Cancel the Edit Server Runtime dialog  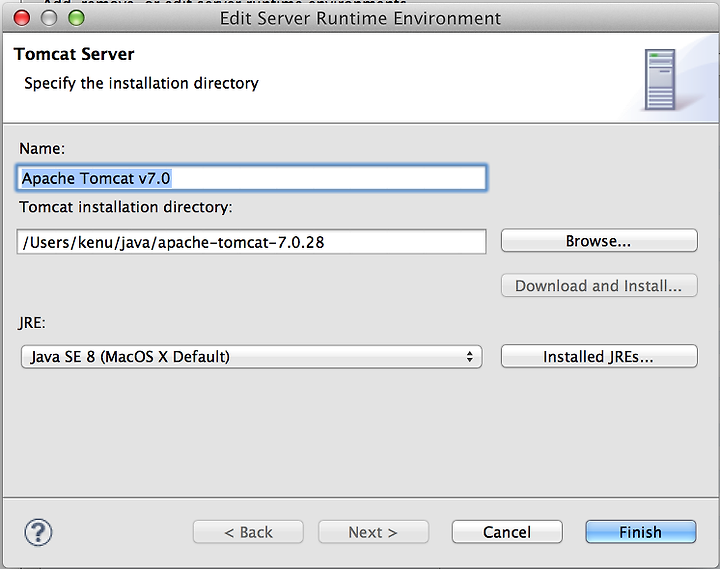507,532
